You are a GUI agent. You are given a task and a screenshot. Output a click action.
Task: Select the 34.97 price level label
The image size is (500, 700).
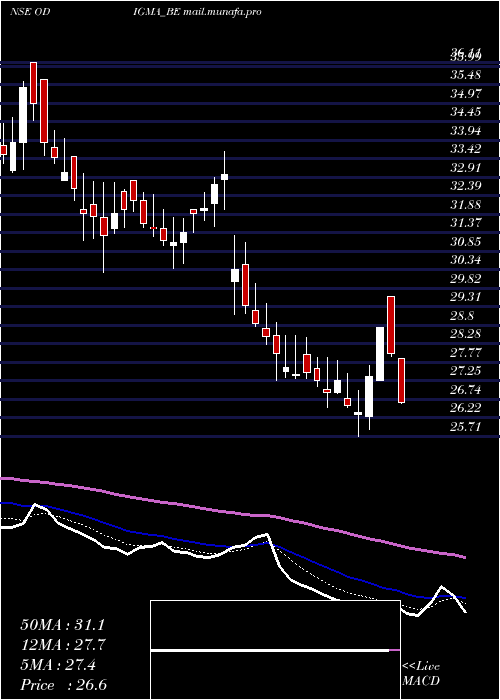[465, 93]
